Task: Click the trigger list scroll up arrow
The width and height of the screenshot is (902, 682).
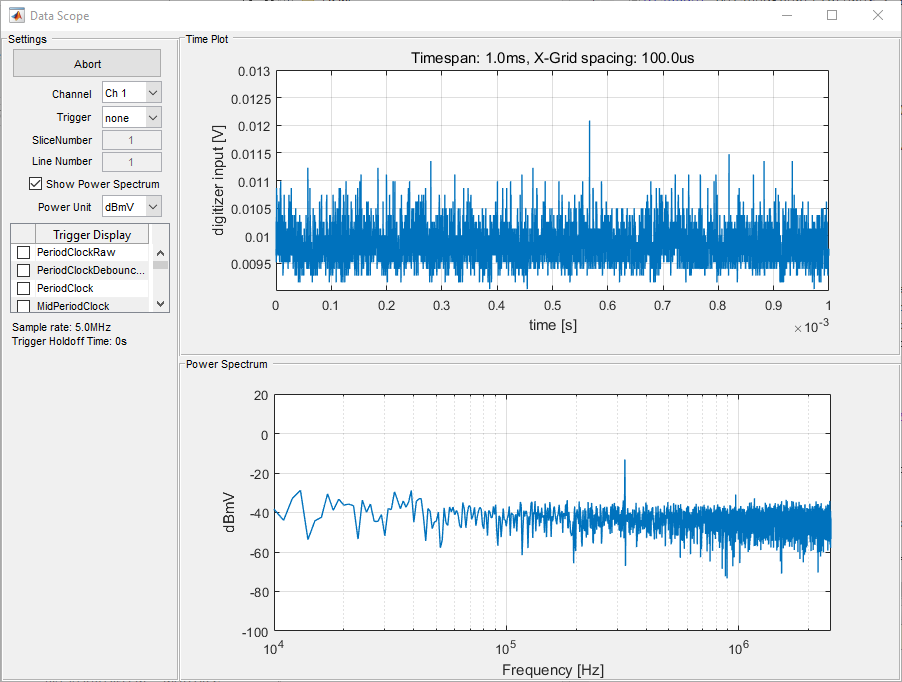Action: (160, 253)
